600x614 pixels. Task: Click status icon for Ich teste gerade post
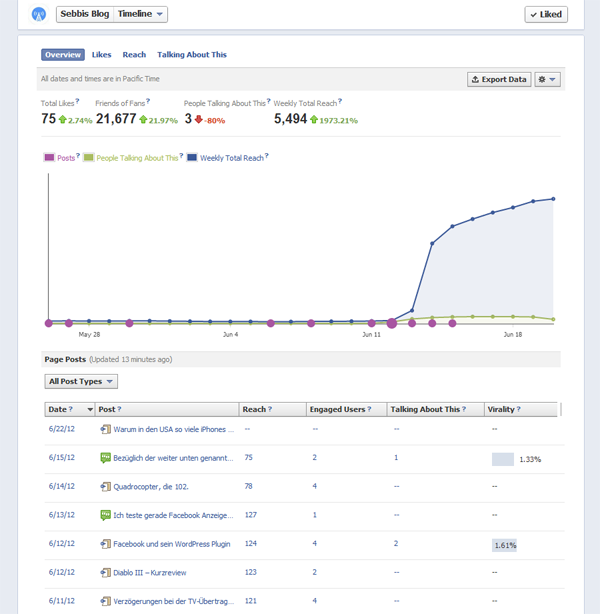[106, 515]
